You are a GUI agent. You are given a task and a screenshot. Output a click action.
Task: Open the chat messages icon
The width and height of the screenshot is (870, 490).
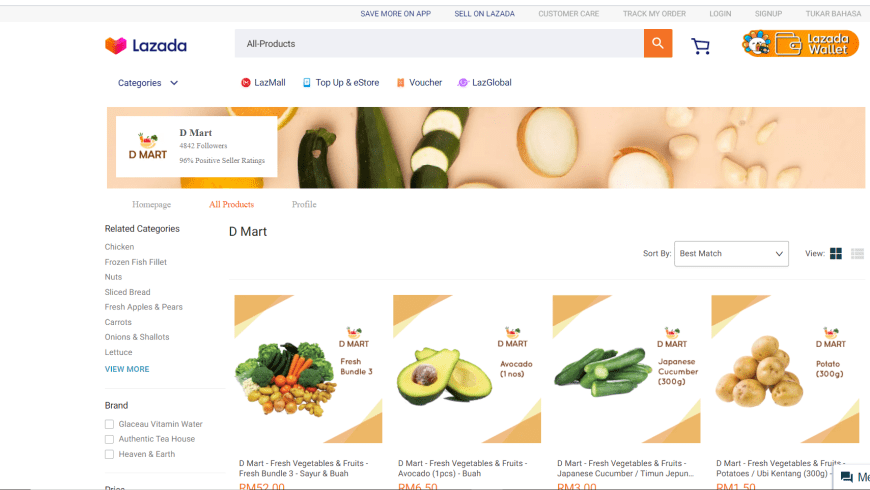(x=847, y=477)
